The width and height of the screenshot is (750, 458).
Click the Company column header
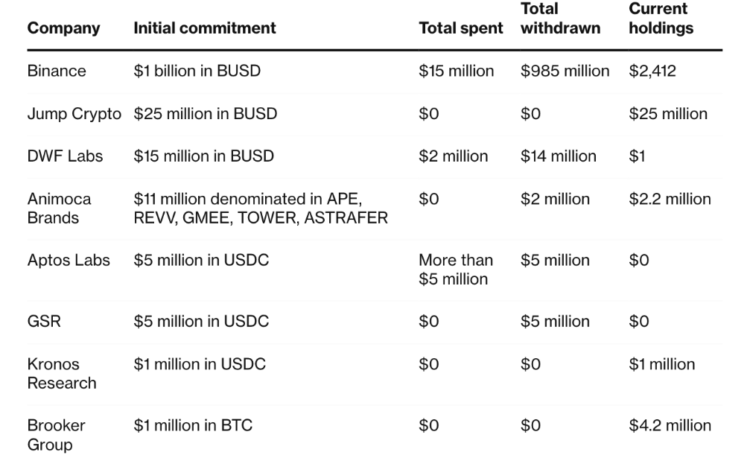(63, 28)
